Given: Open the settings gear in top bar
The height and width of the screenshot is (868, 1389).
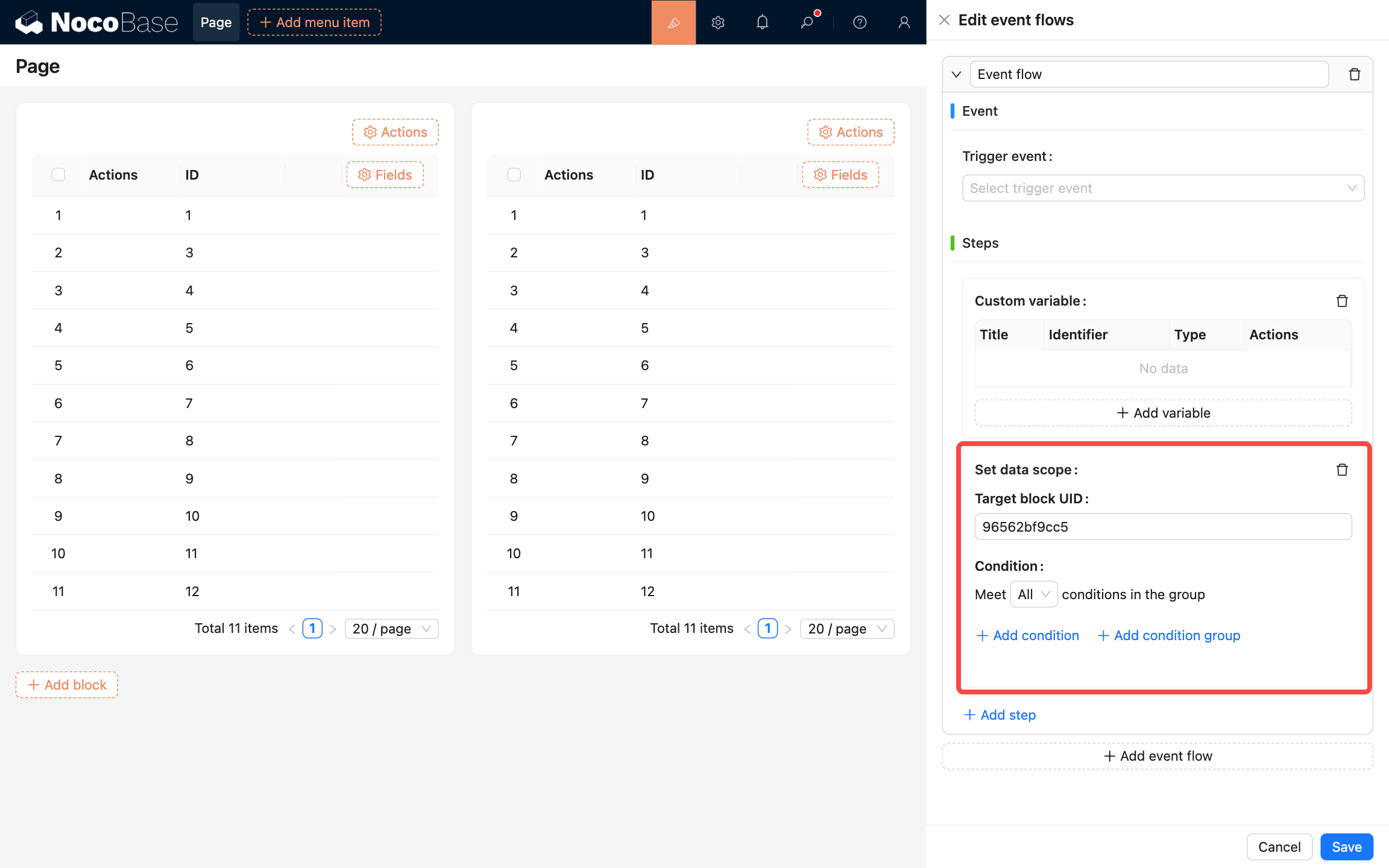Looking at the screenshot, I should (717, 22).
